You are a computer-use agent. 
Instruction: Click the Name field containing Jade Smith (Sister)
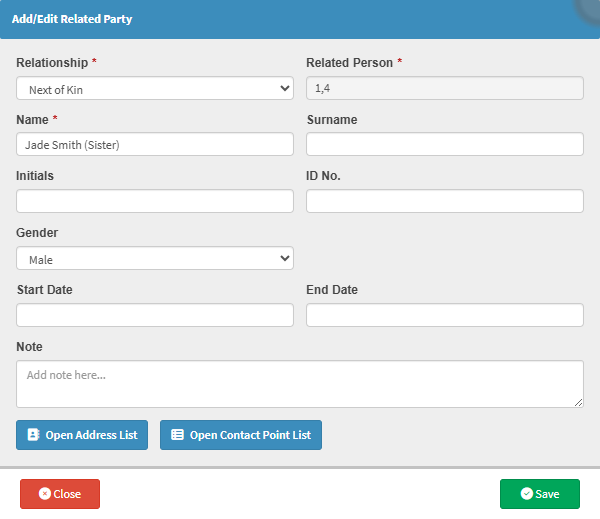(155, 144)
